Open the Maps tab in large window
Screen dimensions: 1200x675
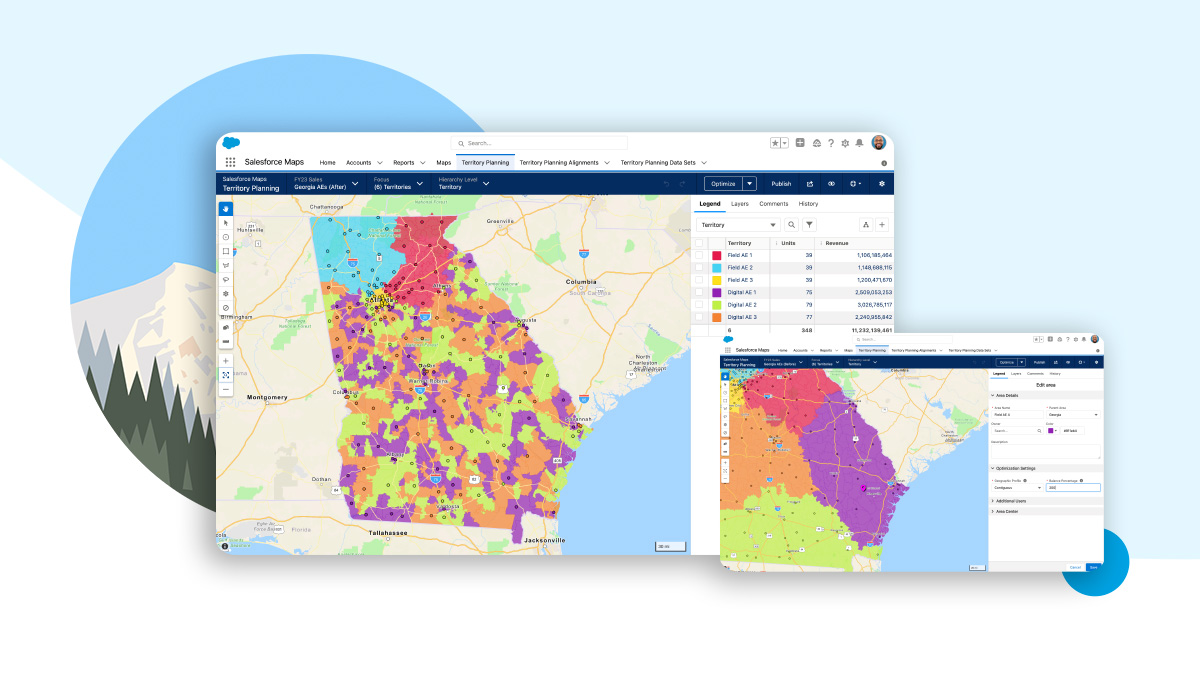[x=444, y=162]
